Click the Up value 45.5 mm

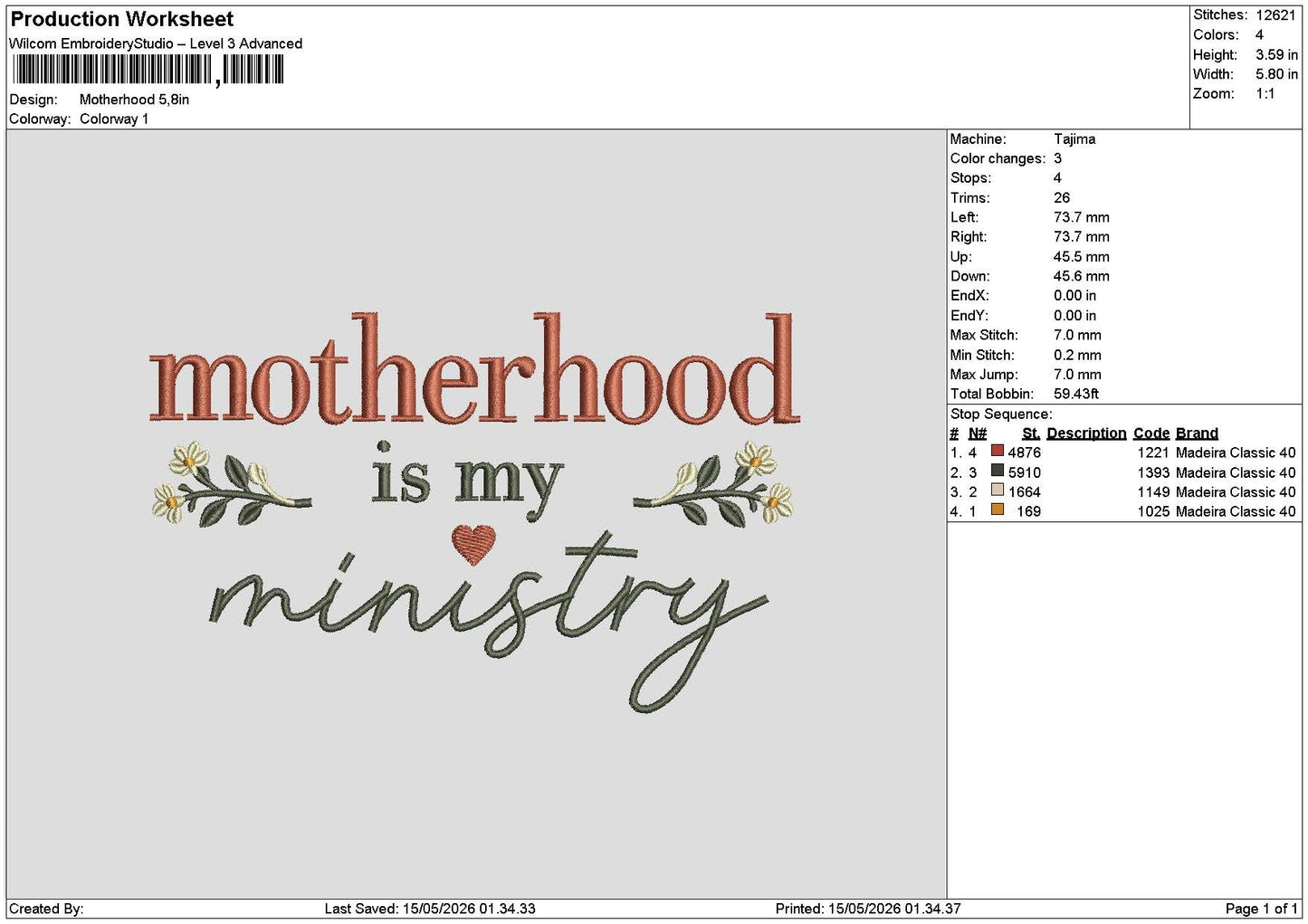tap(1082, 257)
